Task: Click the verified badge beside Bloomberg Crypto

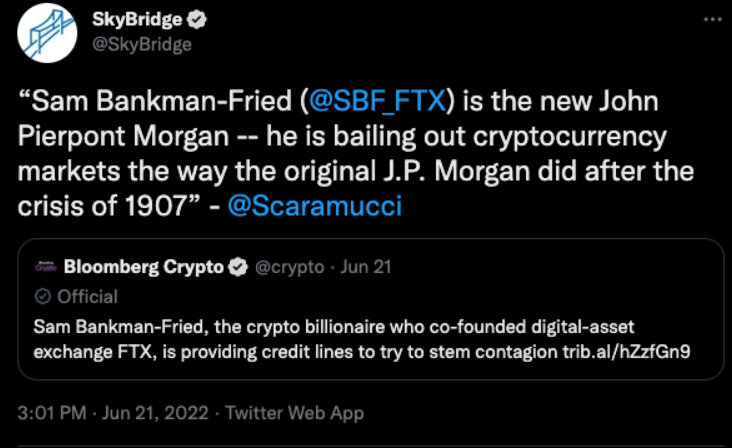Action: [238, 267]
